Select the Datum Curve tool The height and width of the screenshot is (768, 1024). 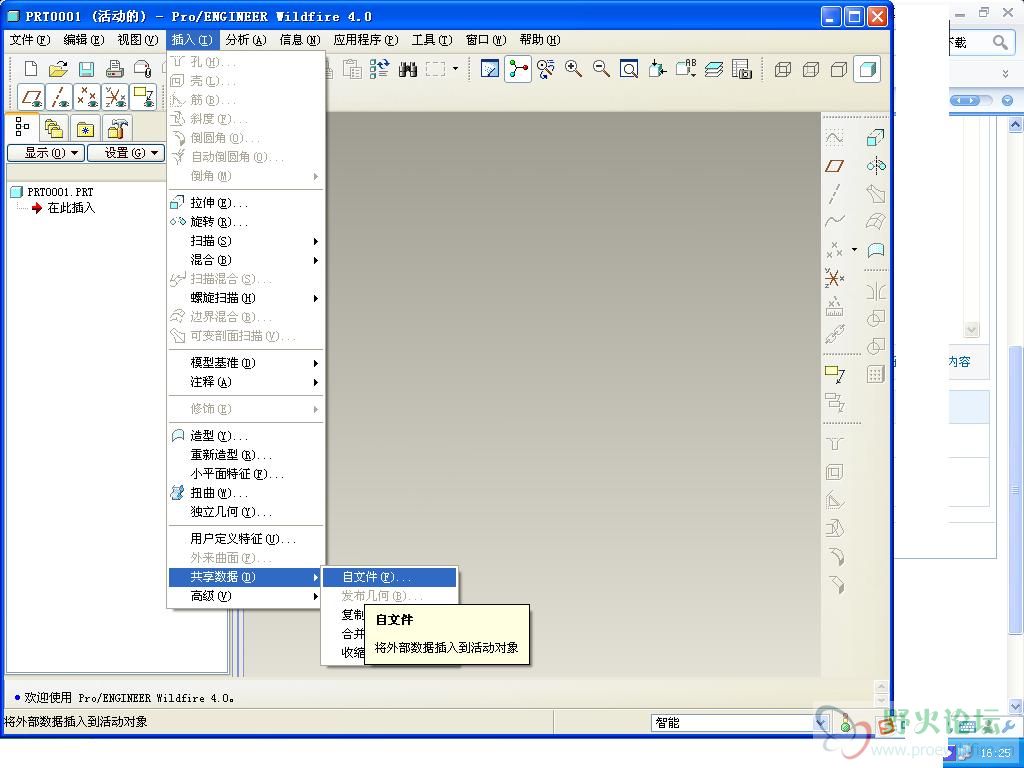[x=835, y=221]
